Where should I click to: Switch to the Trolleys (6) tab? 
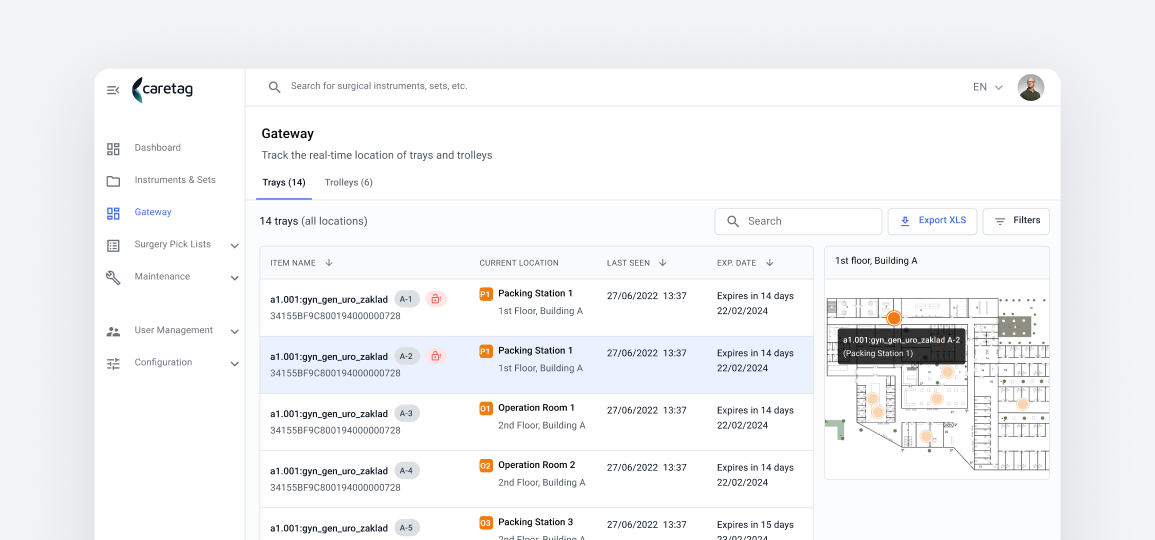click(348, 183)
